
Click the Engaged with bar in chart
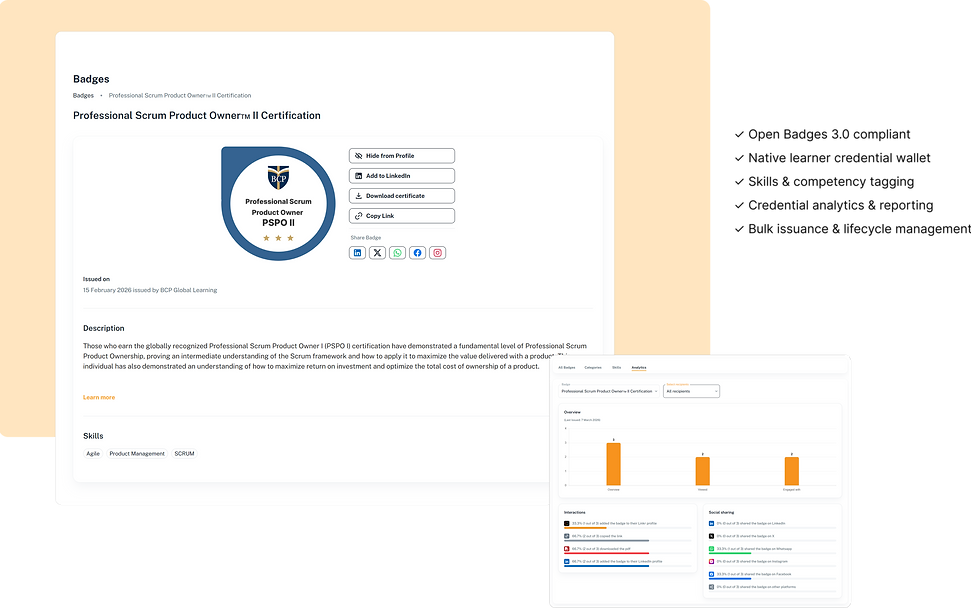(x=791, y=471)
